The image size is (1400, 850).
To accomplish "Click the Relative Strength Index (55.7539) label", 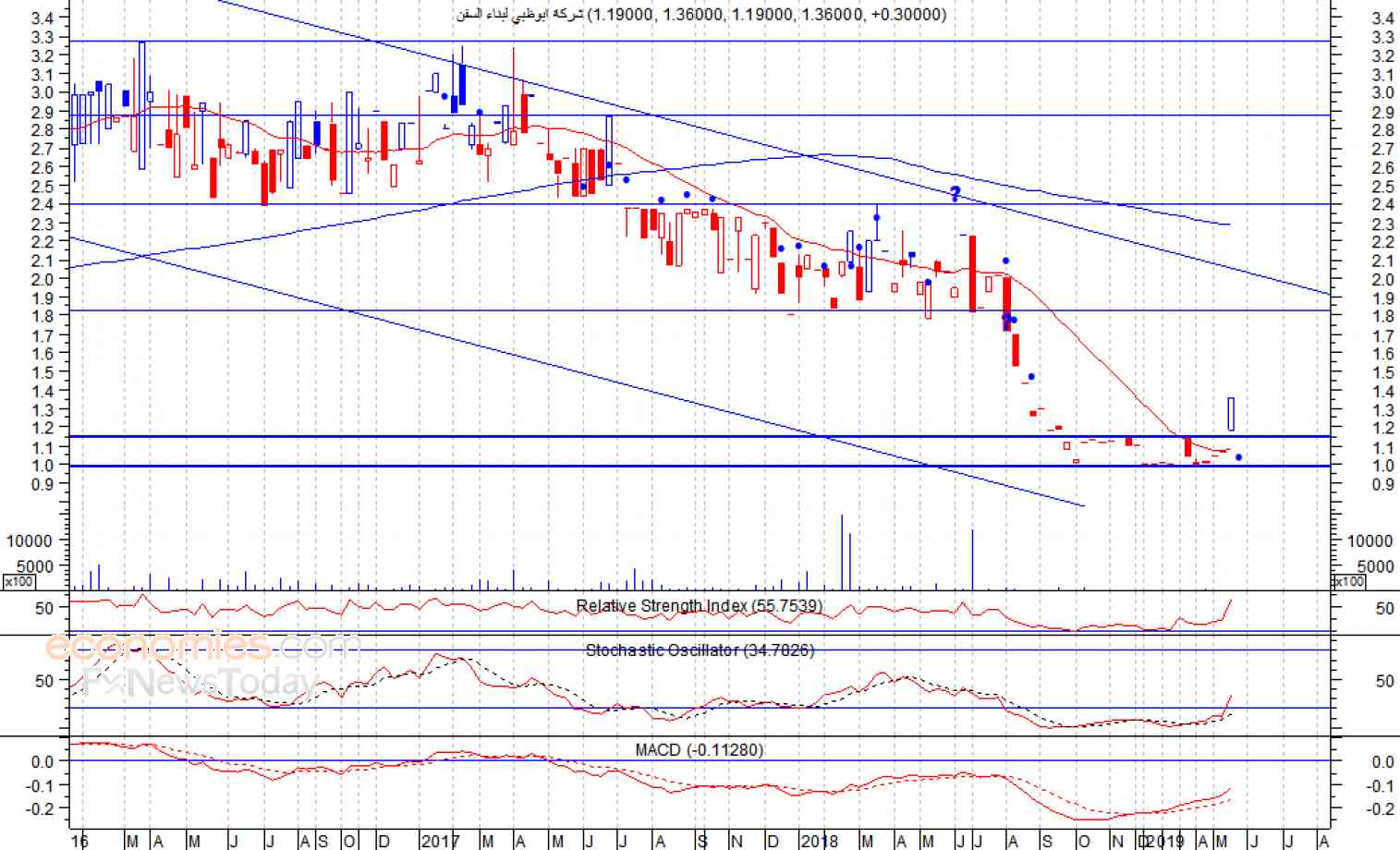I will pyautogui.click(x=699, y=606).
